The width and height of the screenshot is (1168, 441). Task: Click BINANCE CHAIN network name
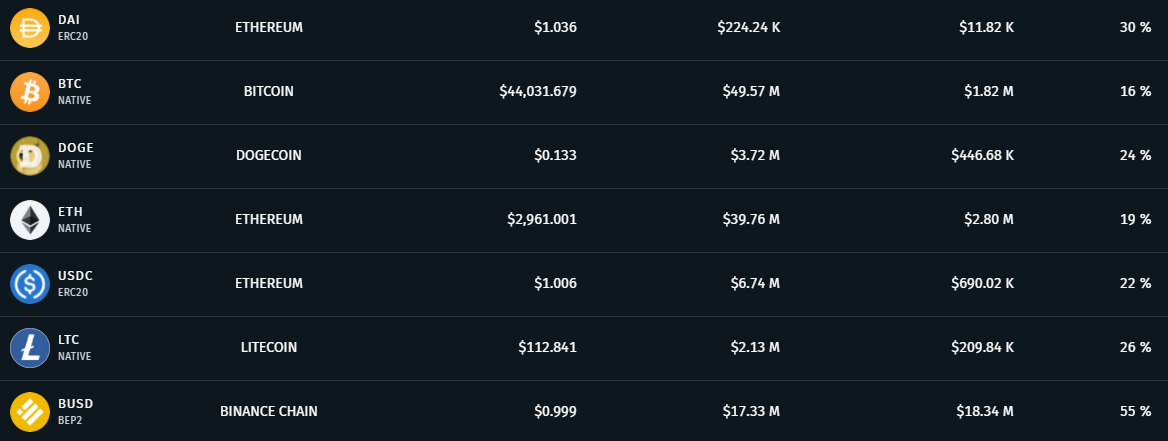269,411
